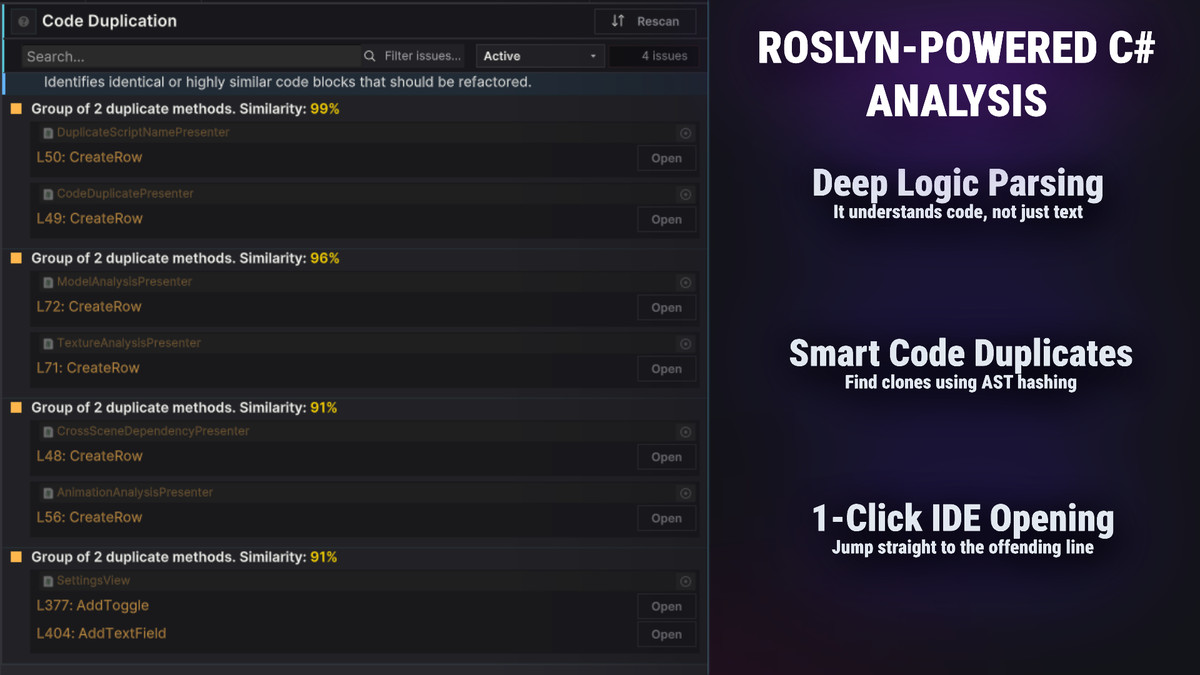Select the L49: CreateRow text
Image resolution: width=1200 pixels, height=675 pixels.
[x=89, y=218]
